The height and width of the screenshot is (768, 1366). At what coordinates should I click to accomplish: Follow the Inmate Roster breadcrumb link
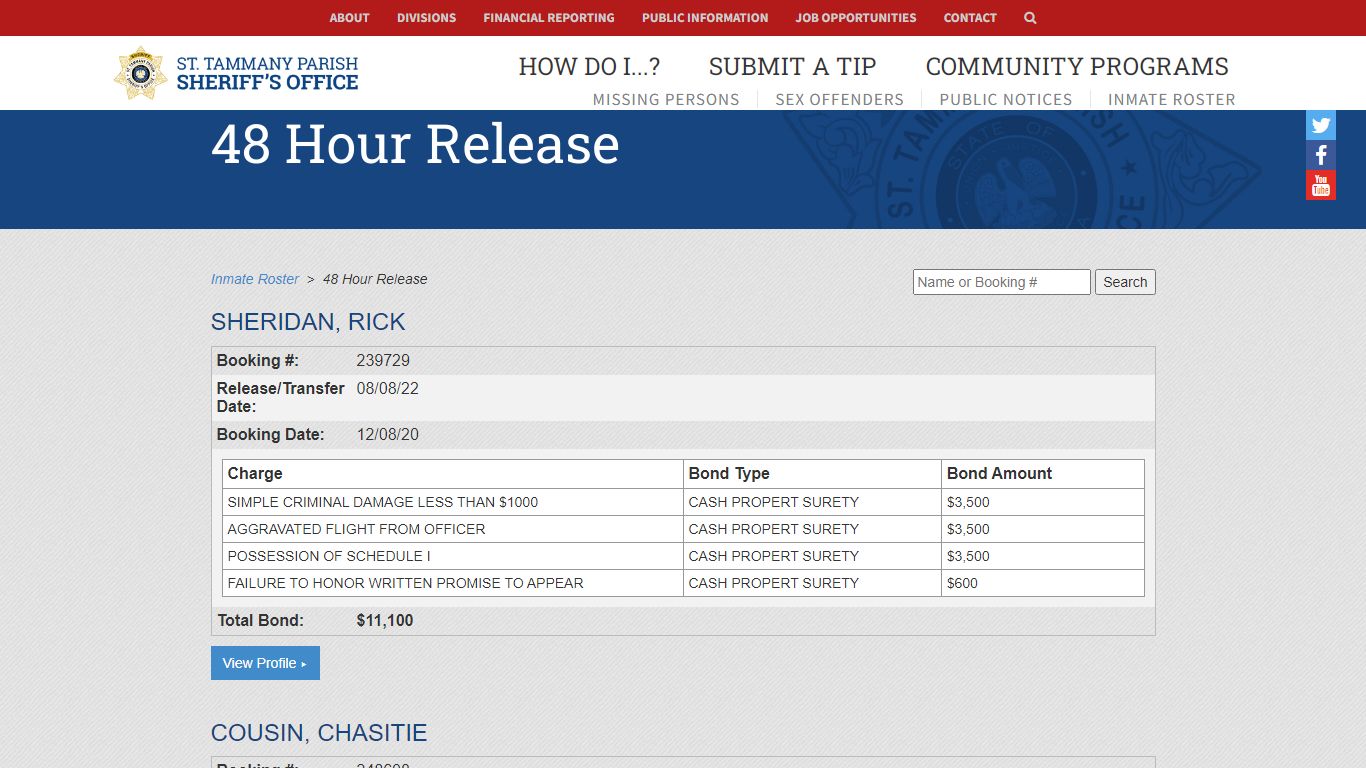[255, 279]
